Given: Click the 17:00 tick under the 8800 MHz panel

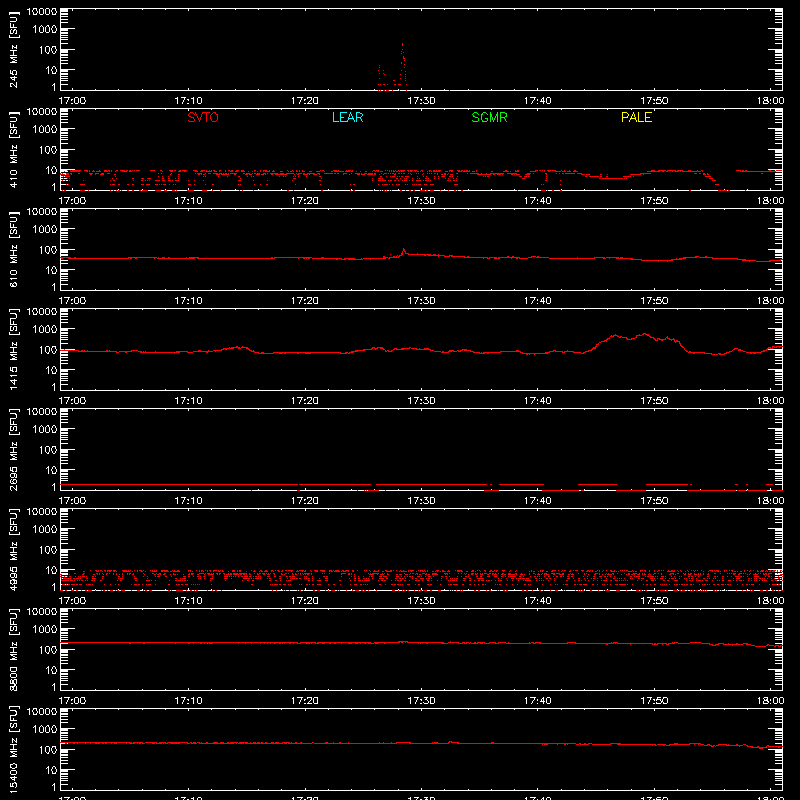Looking at the screenshot, I should pos(72,701).
